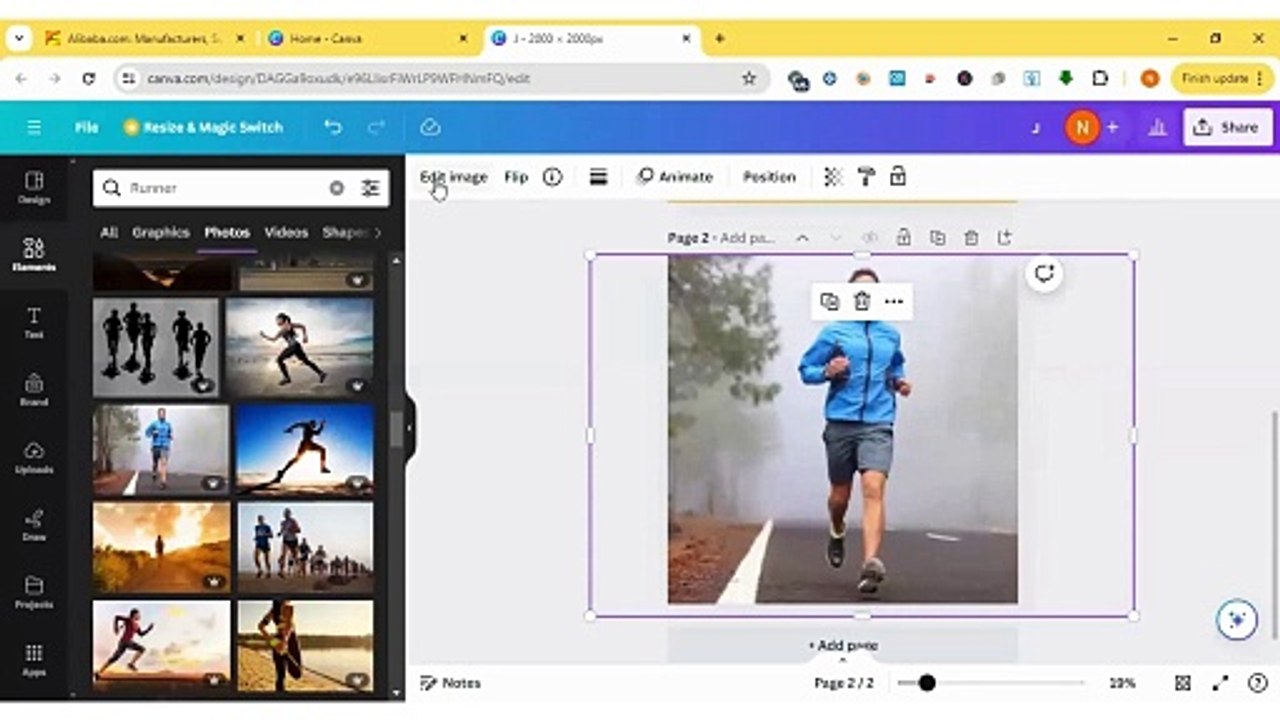Image resolution: width=1280 pixels, height=720 pixels.
Task: Open the analytics chart icon
Action: (1157, 127)
